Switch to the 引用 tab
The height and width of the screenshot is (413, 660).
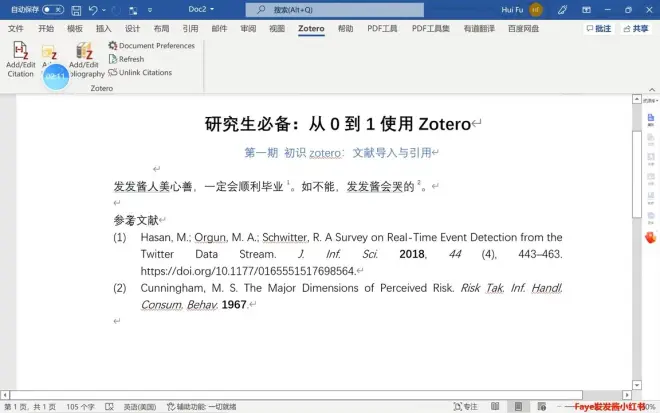tap(190, 28)
